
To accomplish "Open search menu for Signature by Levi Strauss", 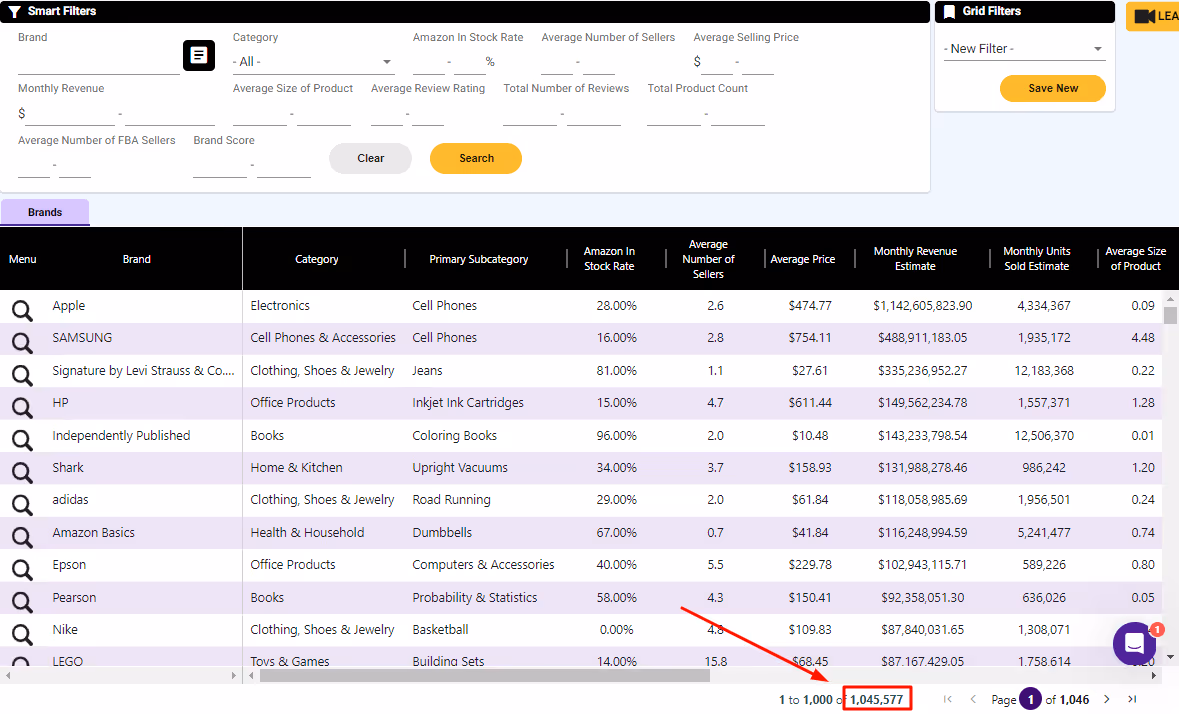I will [22, 375].
